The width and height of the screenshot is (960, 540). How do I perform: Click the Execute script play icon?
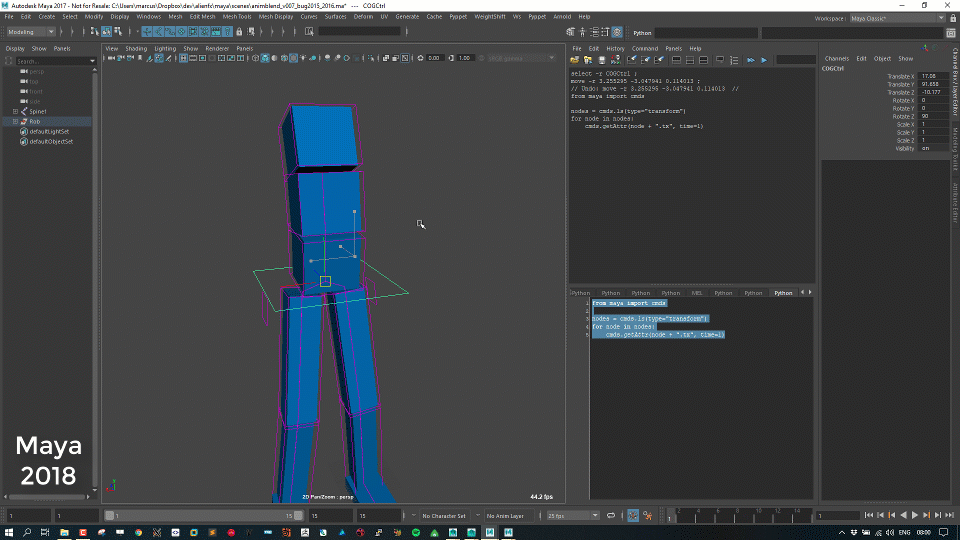[x=763, y=60]
